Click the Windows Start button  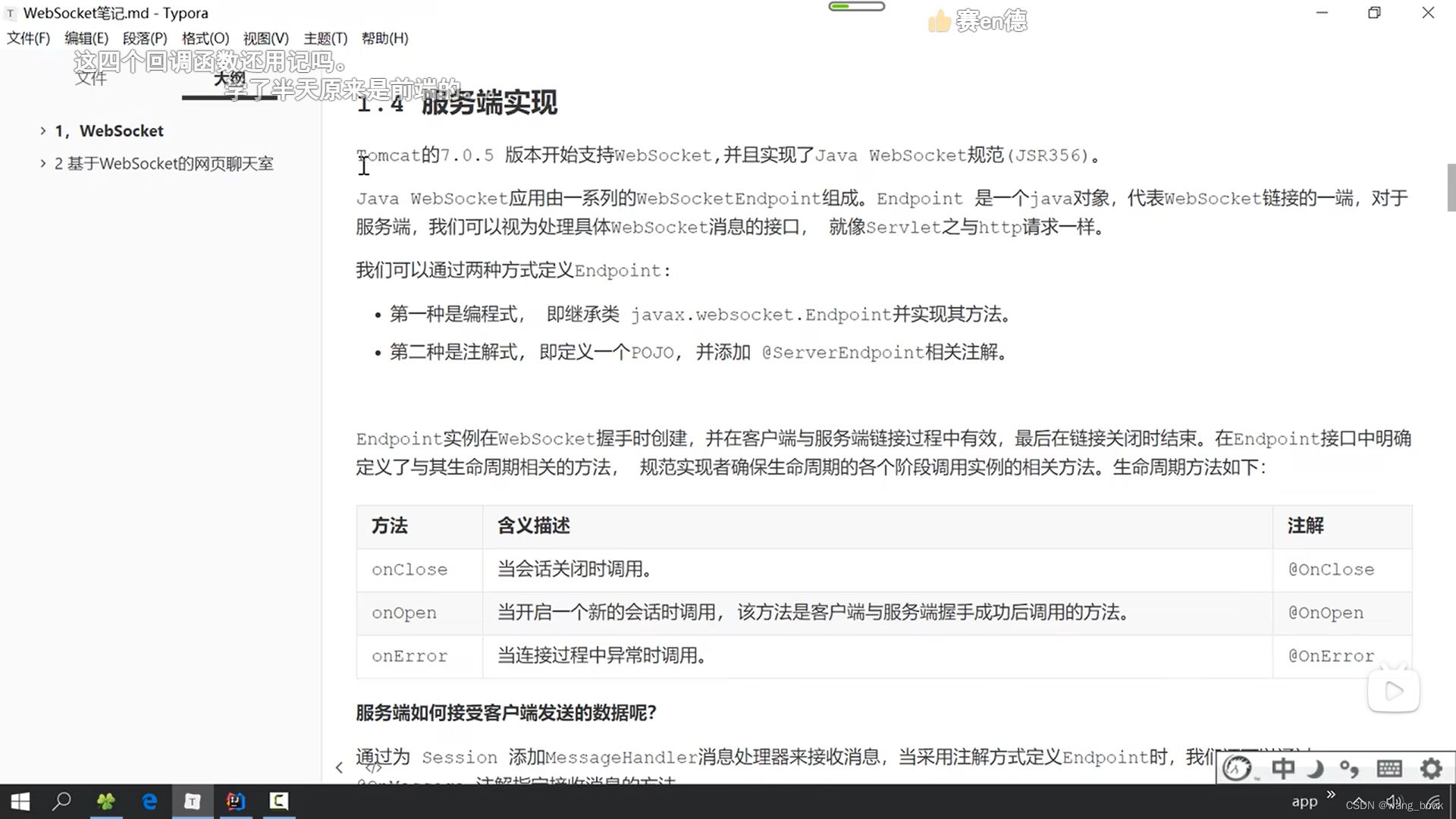click(x=19, y=802)
